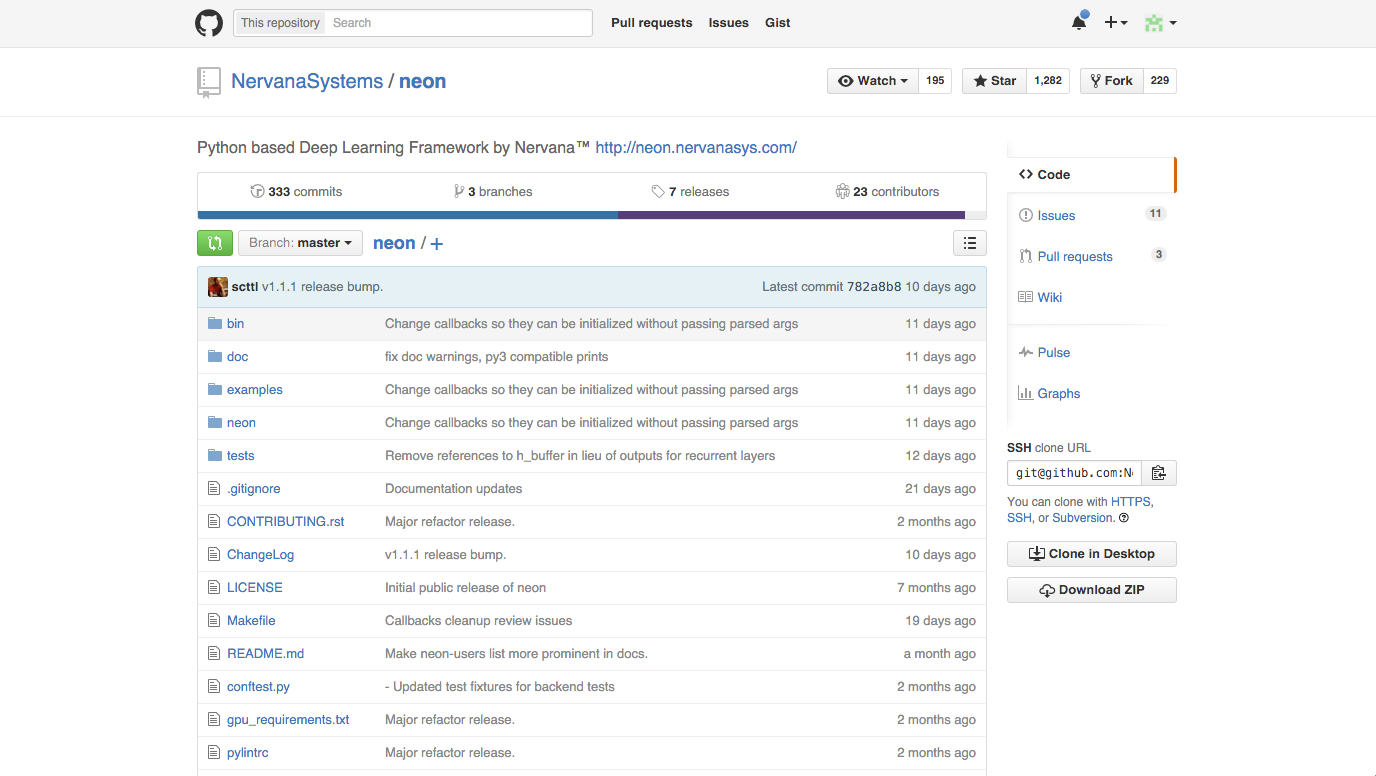Open the Branch: master dropdown
Screen dimensions: 1376x776
coord(300,243)
